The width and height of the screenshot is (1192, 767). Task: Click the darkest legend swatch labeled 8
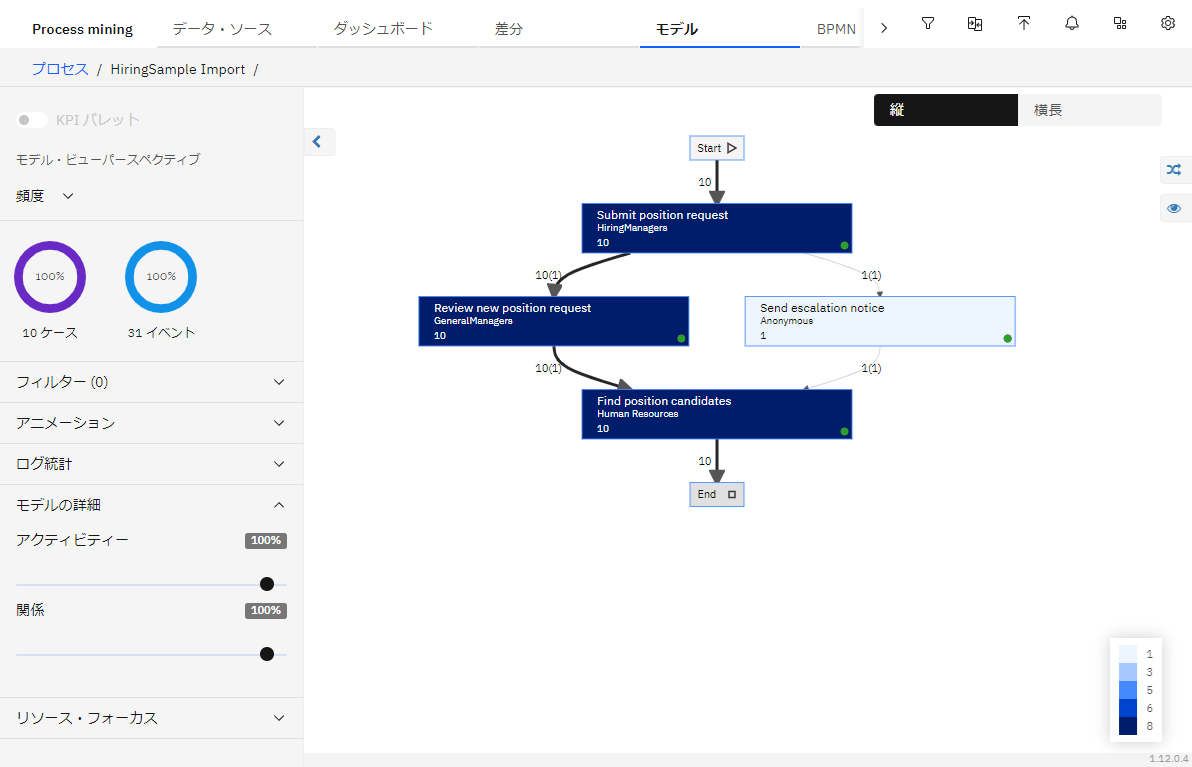coord(1128,726)
